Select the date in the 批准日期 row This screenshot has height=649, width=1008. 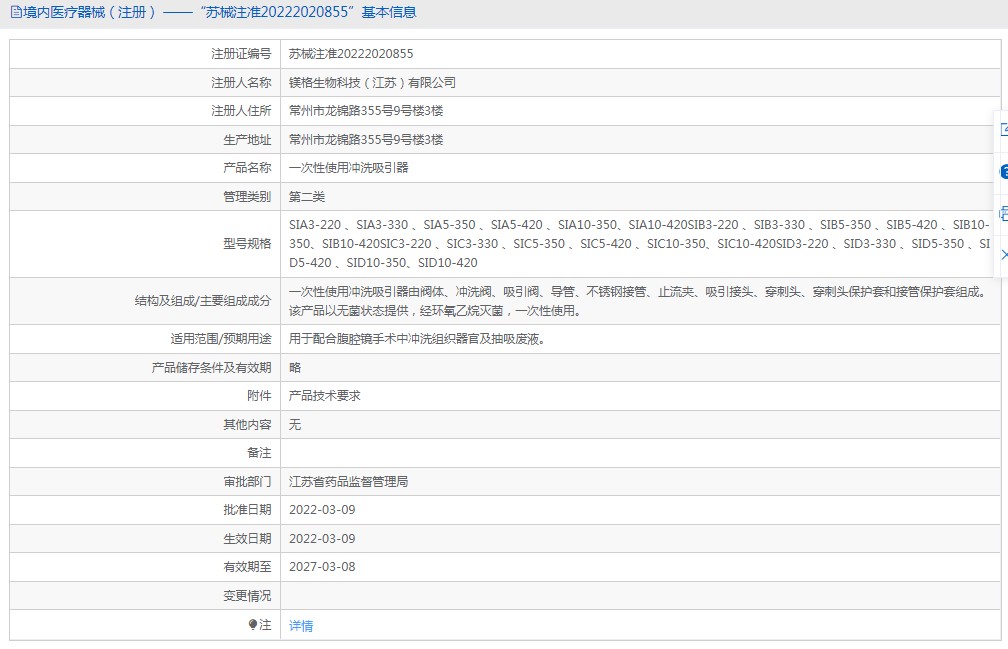pyautogui.click(x=322, y=510)
